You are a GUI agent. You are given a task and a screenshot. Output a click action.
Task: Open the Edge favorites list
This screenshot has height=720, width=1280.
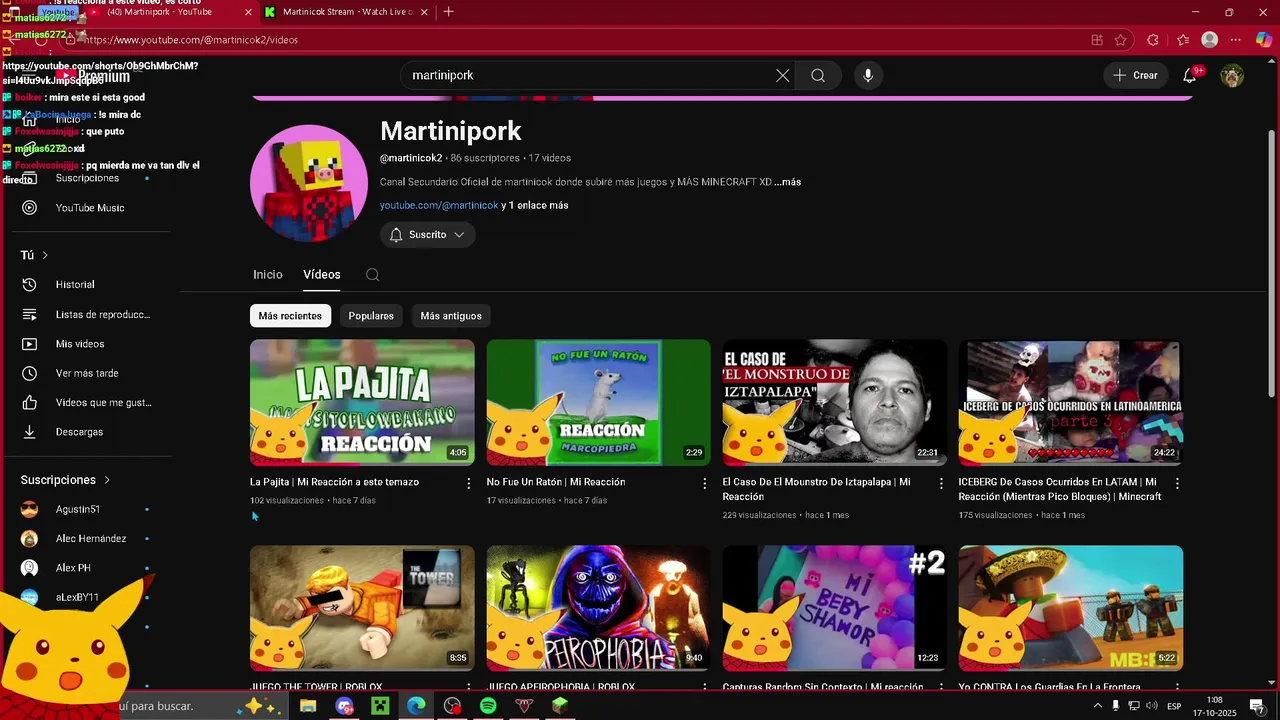1183,40
